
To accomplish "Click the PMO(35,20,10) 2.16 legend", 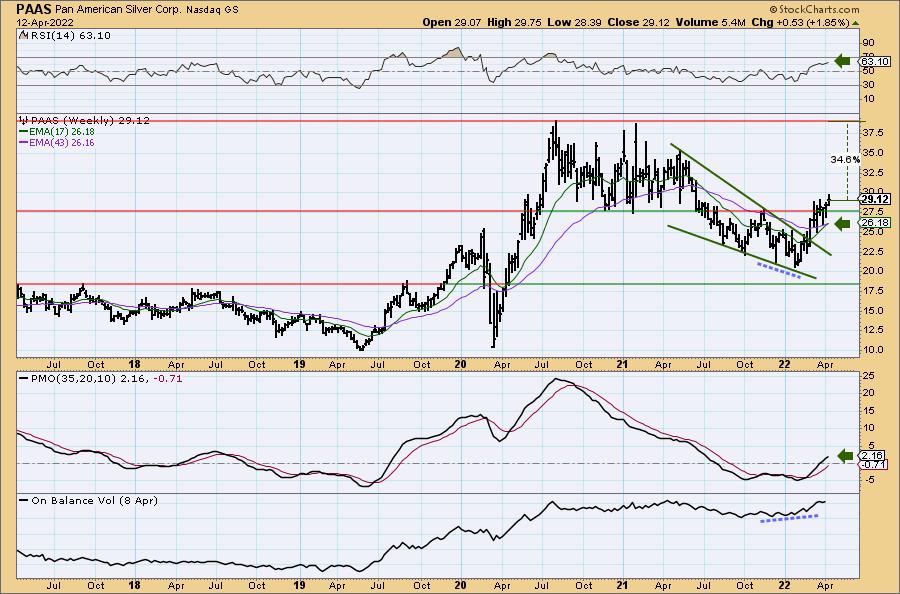I will [83, 379].
